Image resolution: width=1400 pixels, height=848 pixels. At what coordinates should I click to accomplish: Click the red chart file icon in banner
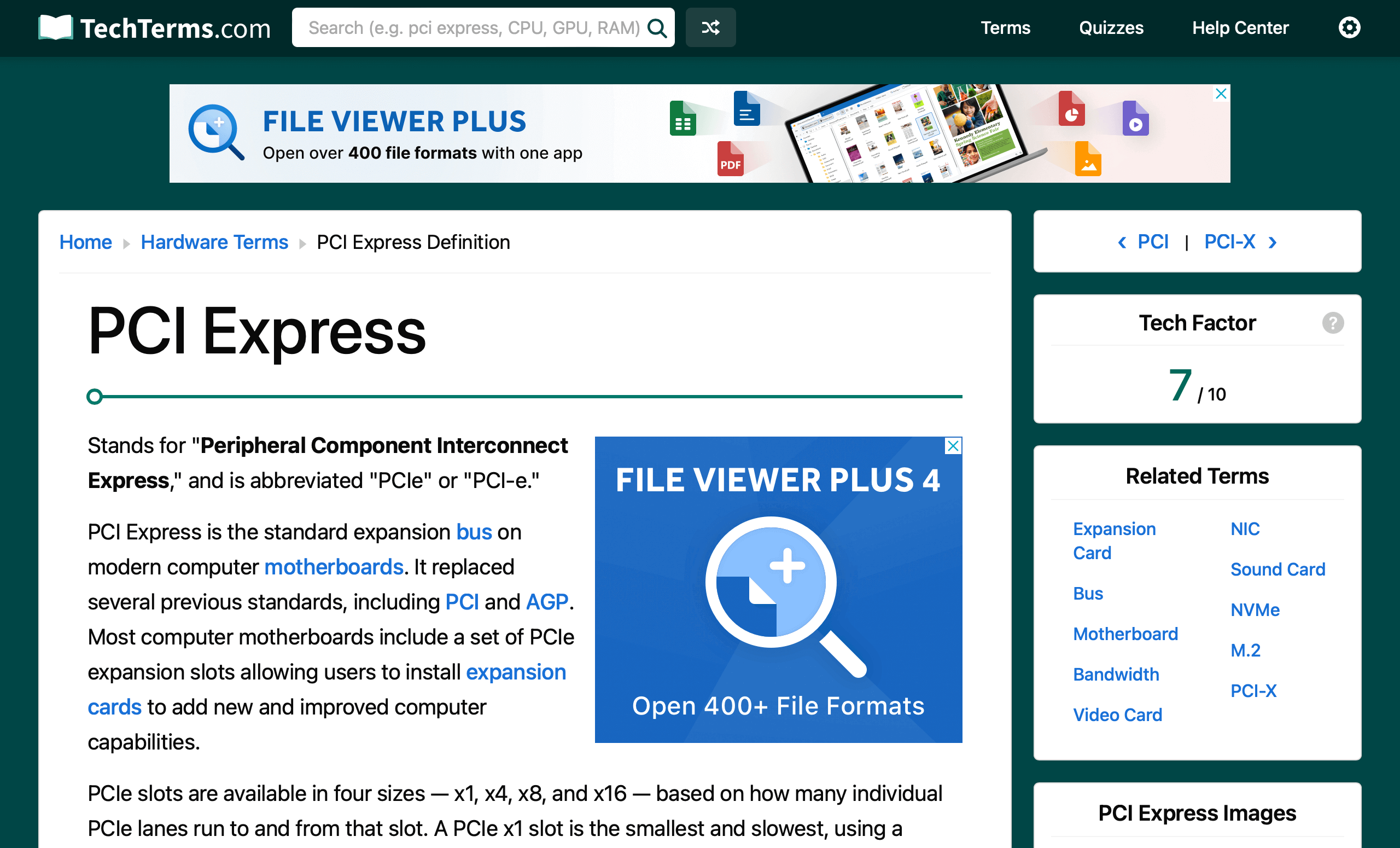pos(1071,108)
